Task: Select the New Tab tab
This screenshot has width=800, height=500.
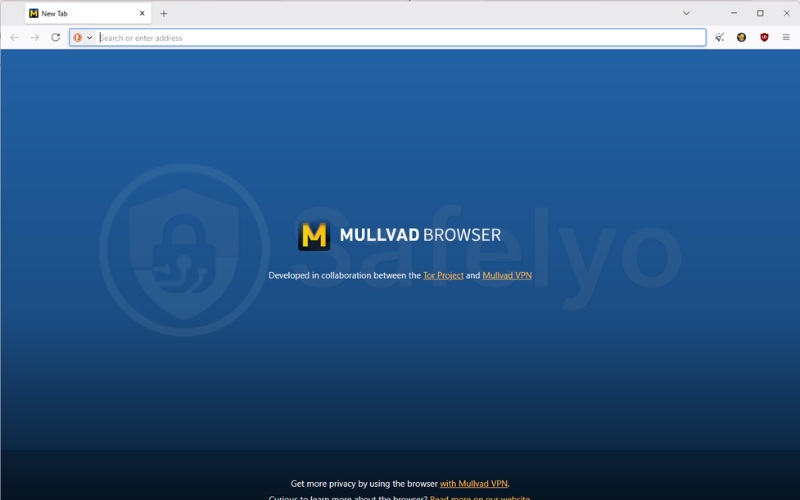Action: click(x=88, y=14)
